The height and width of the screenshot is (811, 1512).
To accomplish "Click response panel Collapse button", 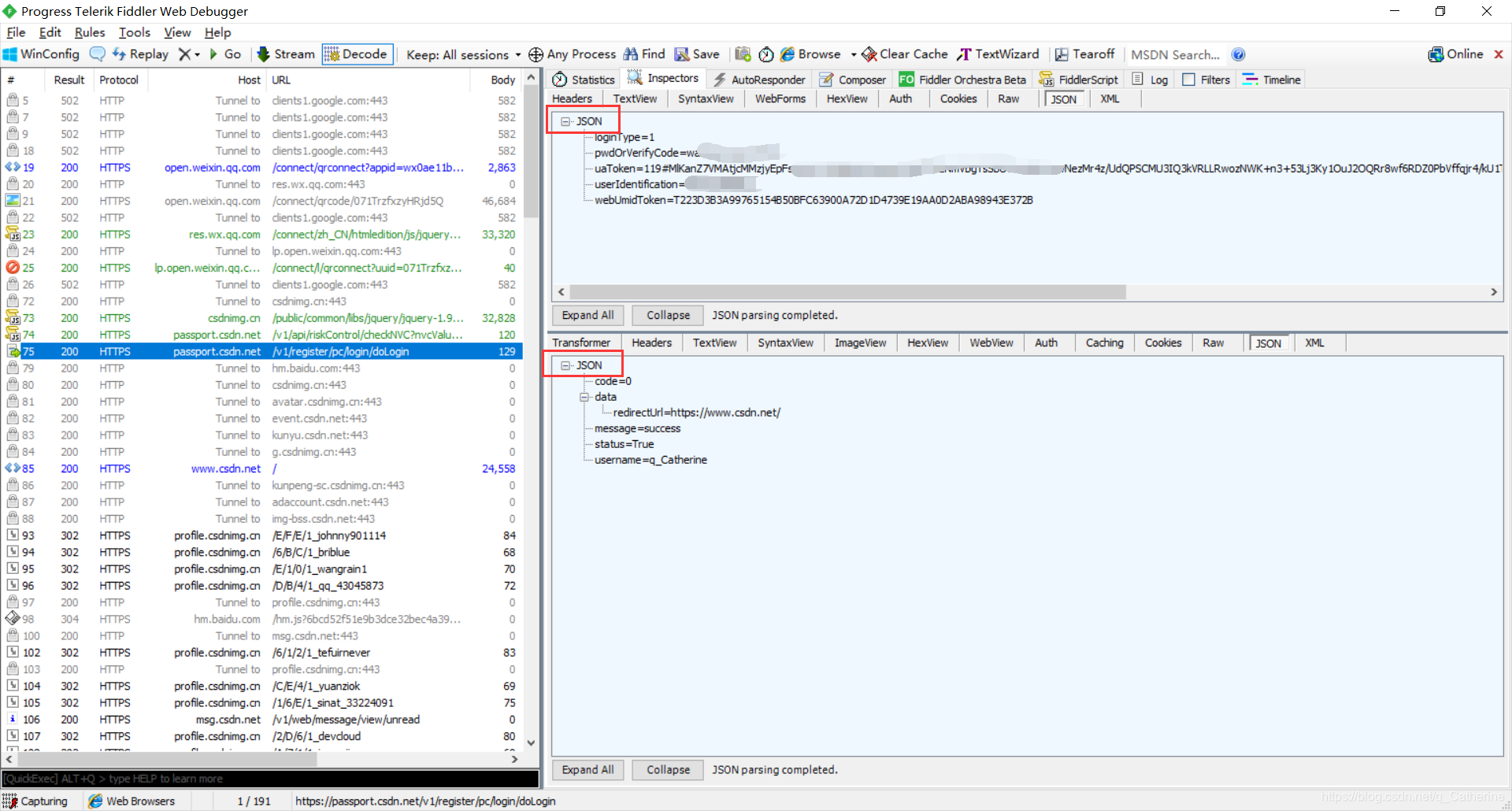I will tap(668, 770).
